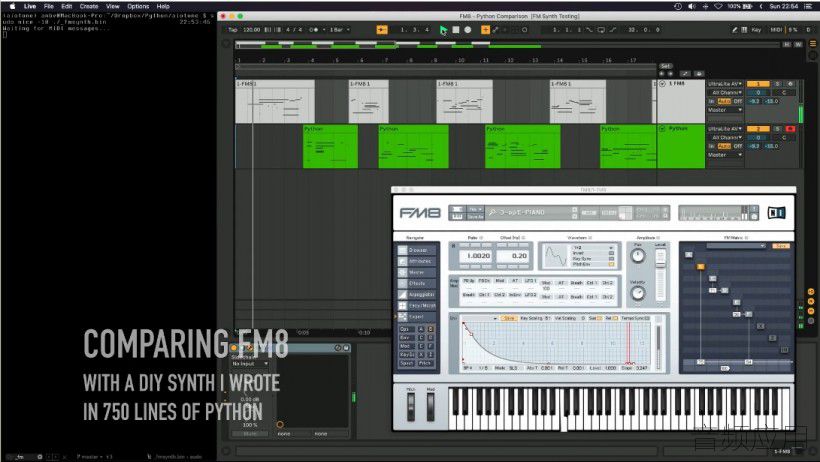820x462 pixels.
Task: Open the 1+2 waveform dropdown
Action: pyautogui.click(x=594, y=247)
